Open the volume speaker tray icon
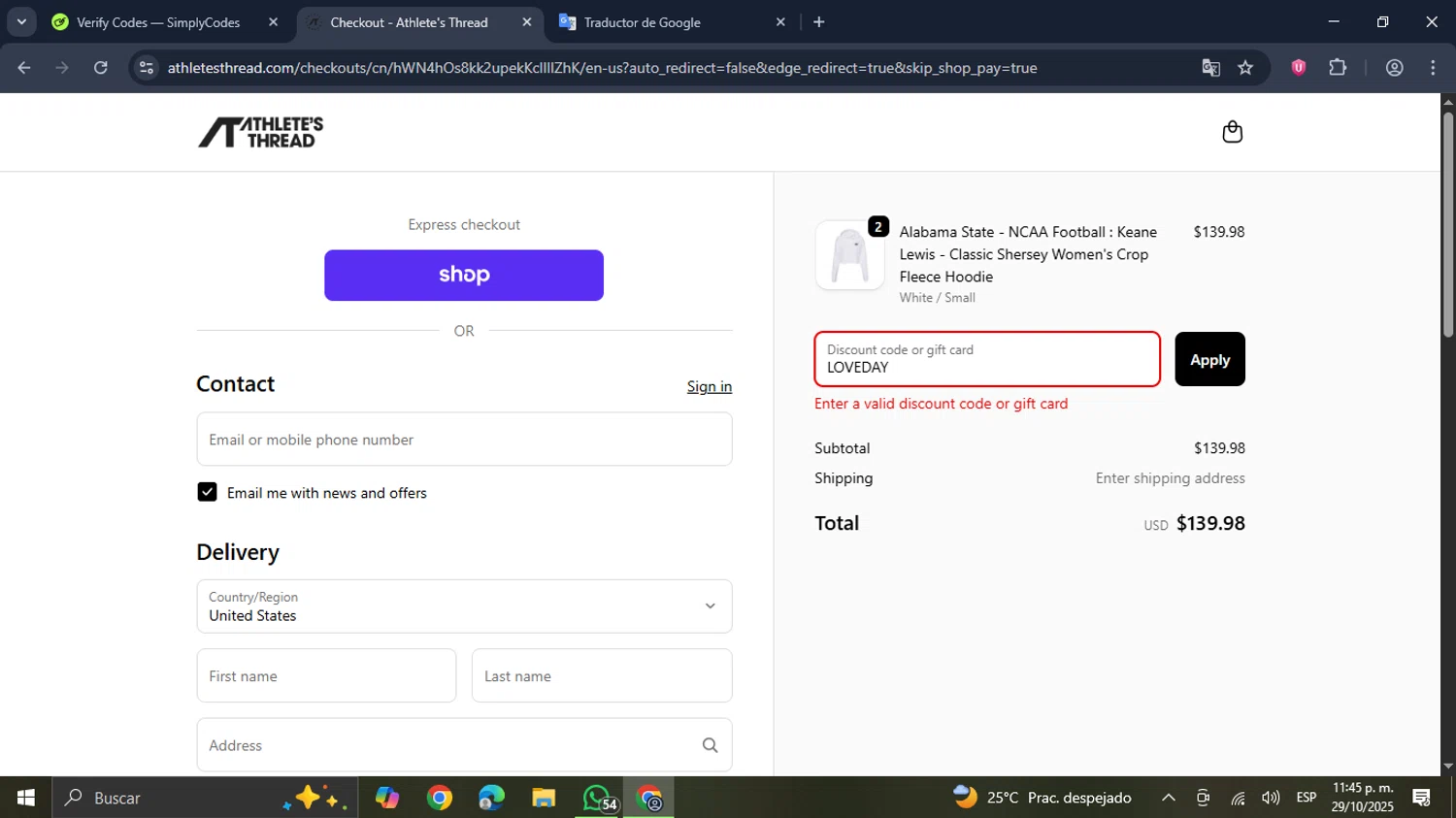Image resolution: width=1456 pixels, height=818 pixels. (x=1271, y=798)
